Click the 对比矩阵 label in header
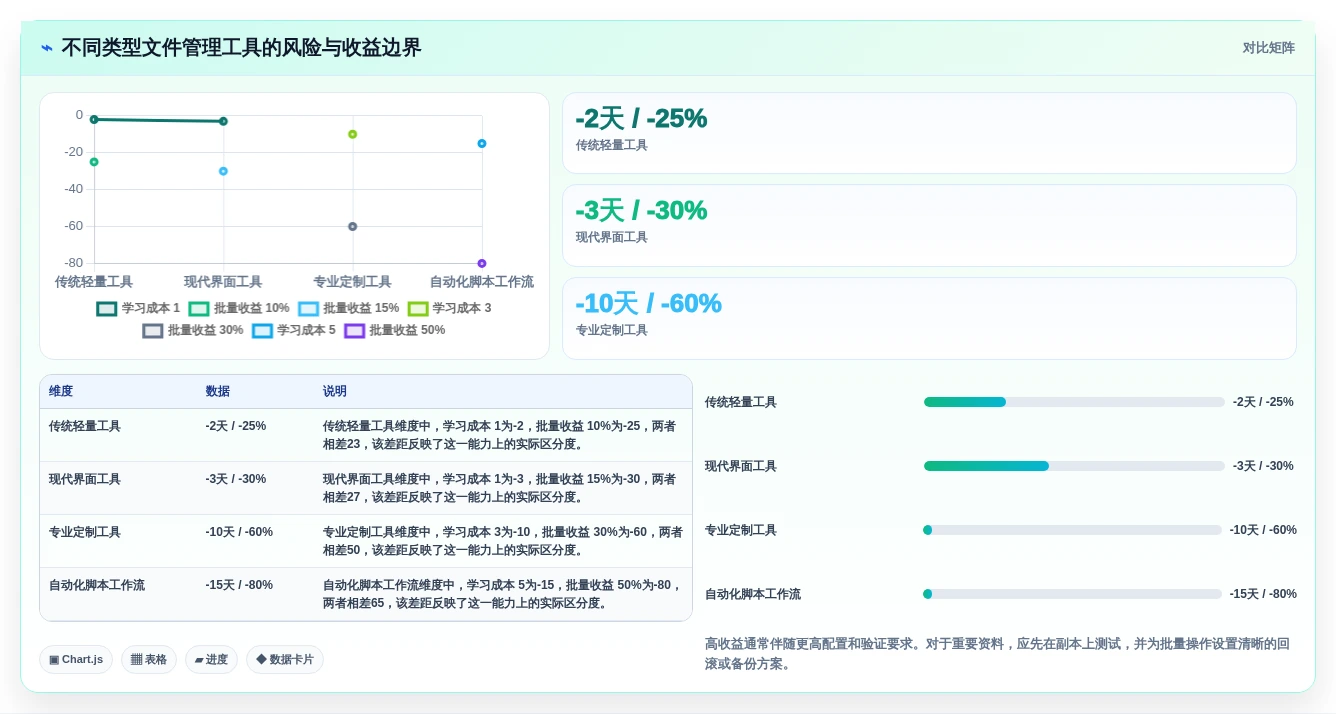1336x714 pixels. tap(1268, 48)
